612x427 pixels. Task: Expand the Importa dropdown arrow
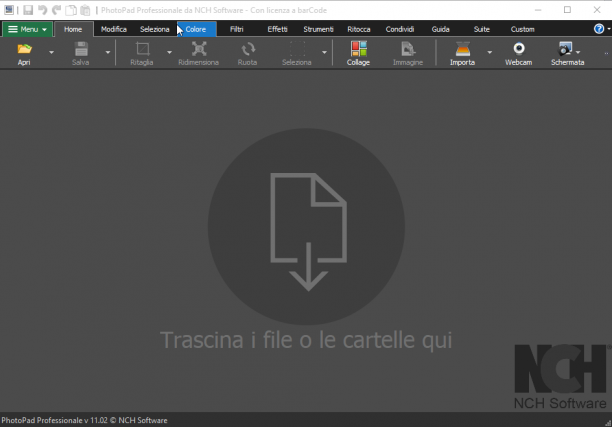[x=489, y=52]
